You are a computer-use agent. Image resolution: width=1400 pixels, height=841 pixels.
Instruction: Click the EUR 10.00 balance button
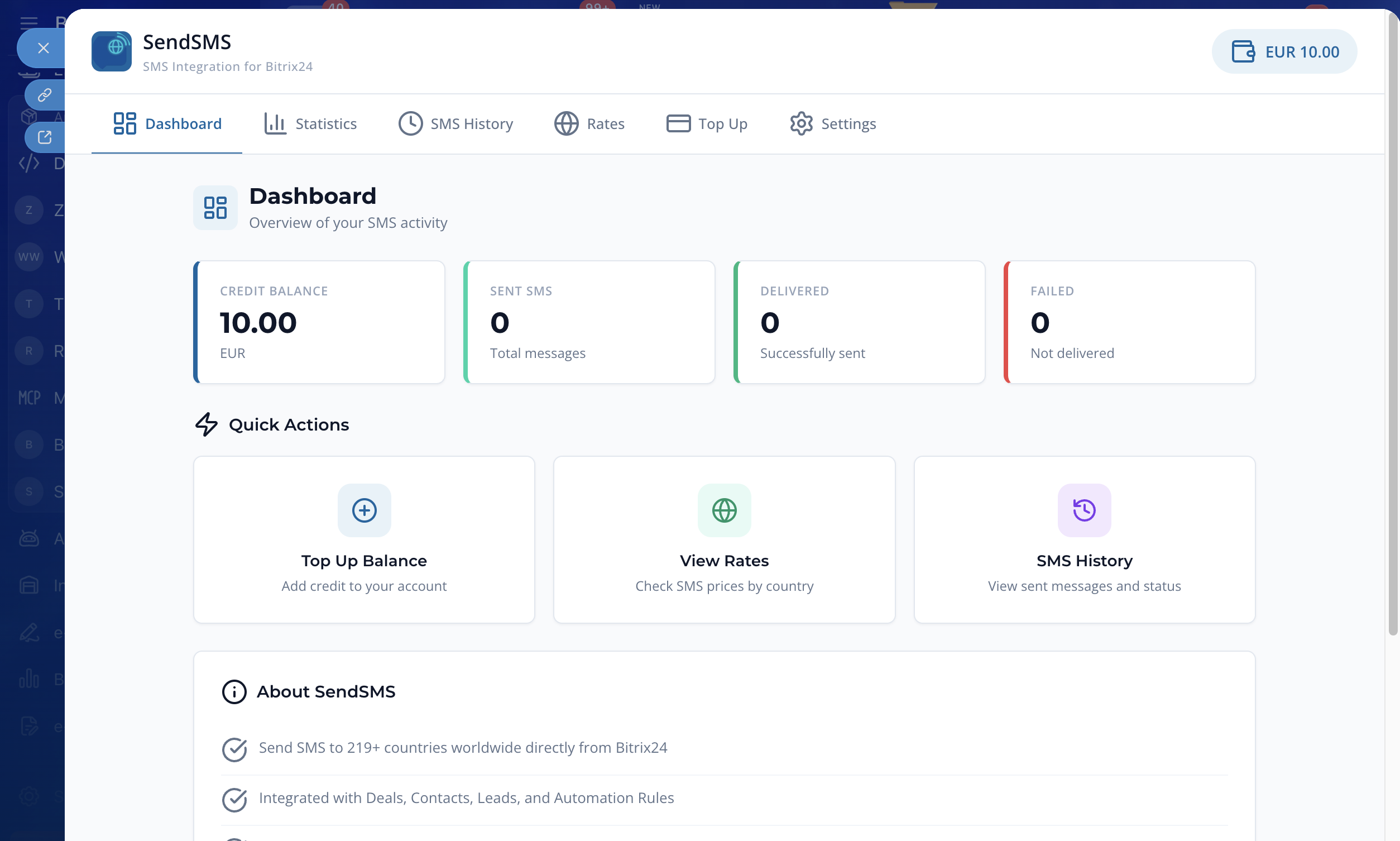[x=1284, y=51]
